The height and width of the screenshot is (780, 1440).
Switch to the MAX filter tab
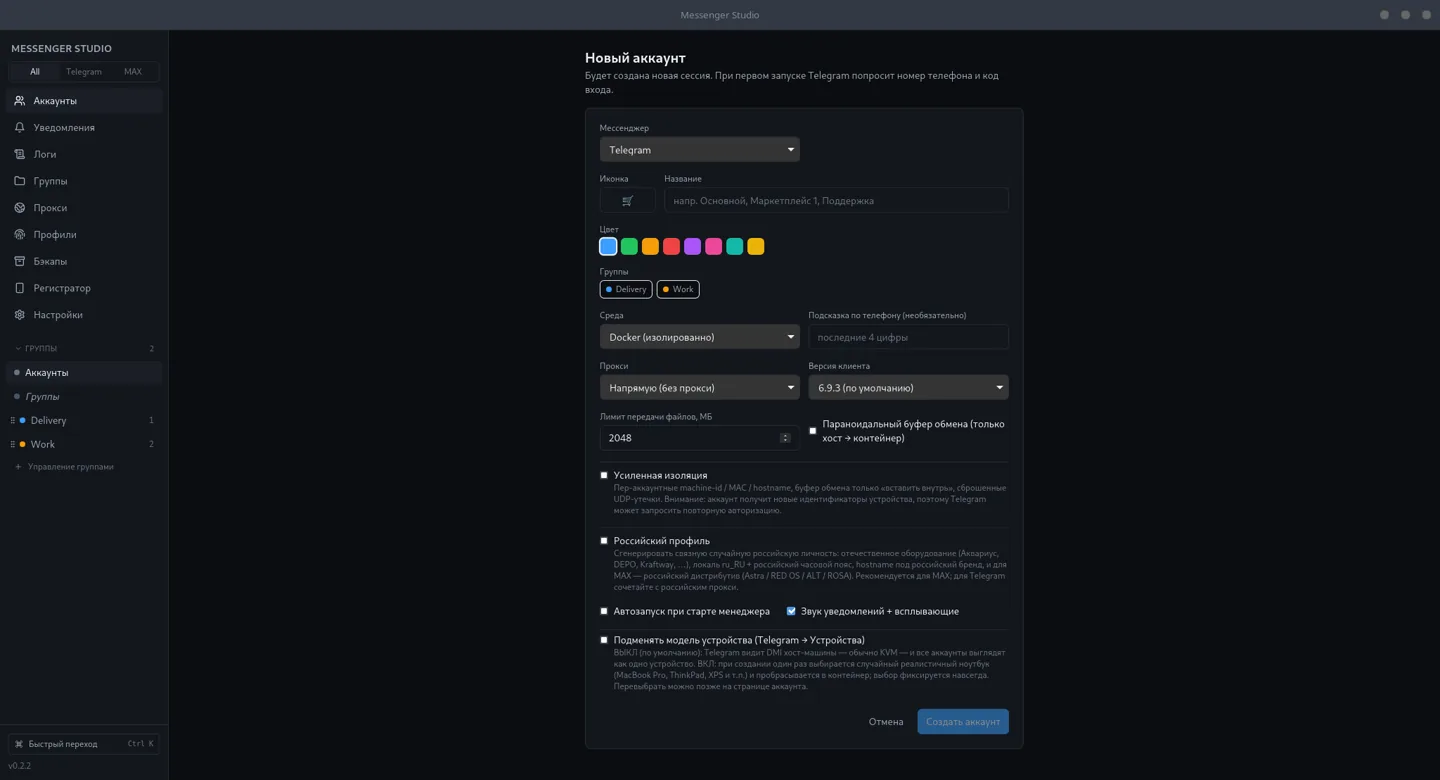pos(133,72)
